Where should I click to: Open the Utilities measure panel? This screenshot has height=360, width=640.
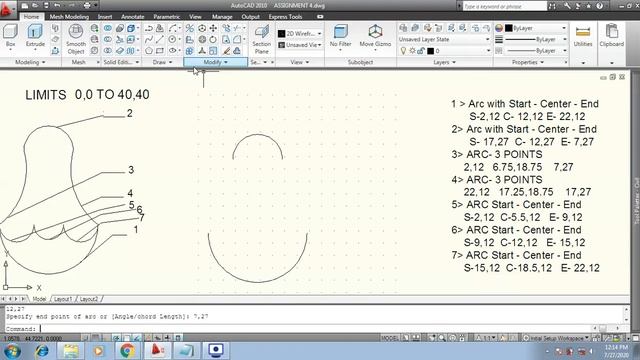pyautogui.click(x=583, y=36)
